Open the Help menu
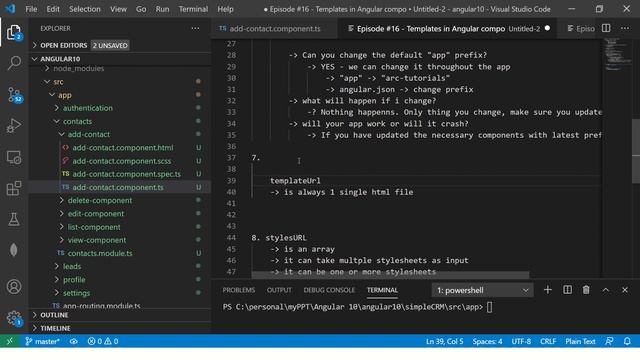This screenshot has height=360, width=640. (225, 9)
